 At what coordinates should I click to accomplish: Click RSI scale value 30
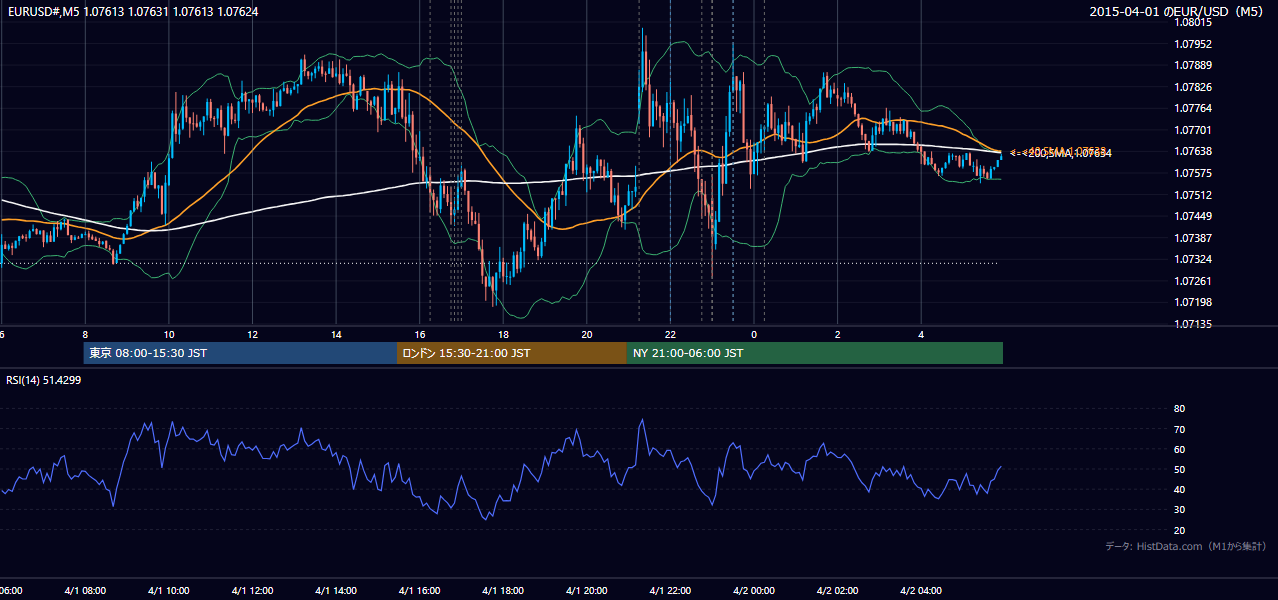pyautogui.click(x=1179, y=510)
